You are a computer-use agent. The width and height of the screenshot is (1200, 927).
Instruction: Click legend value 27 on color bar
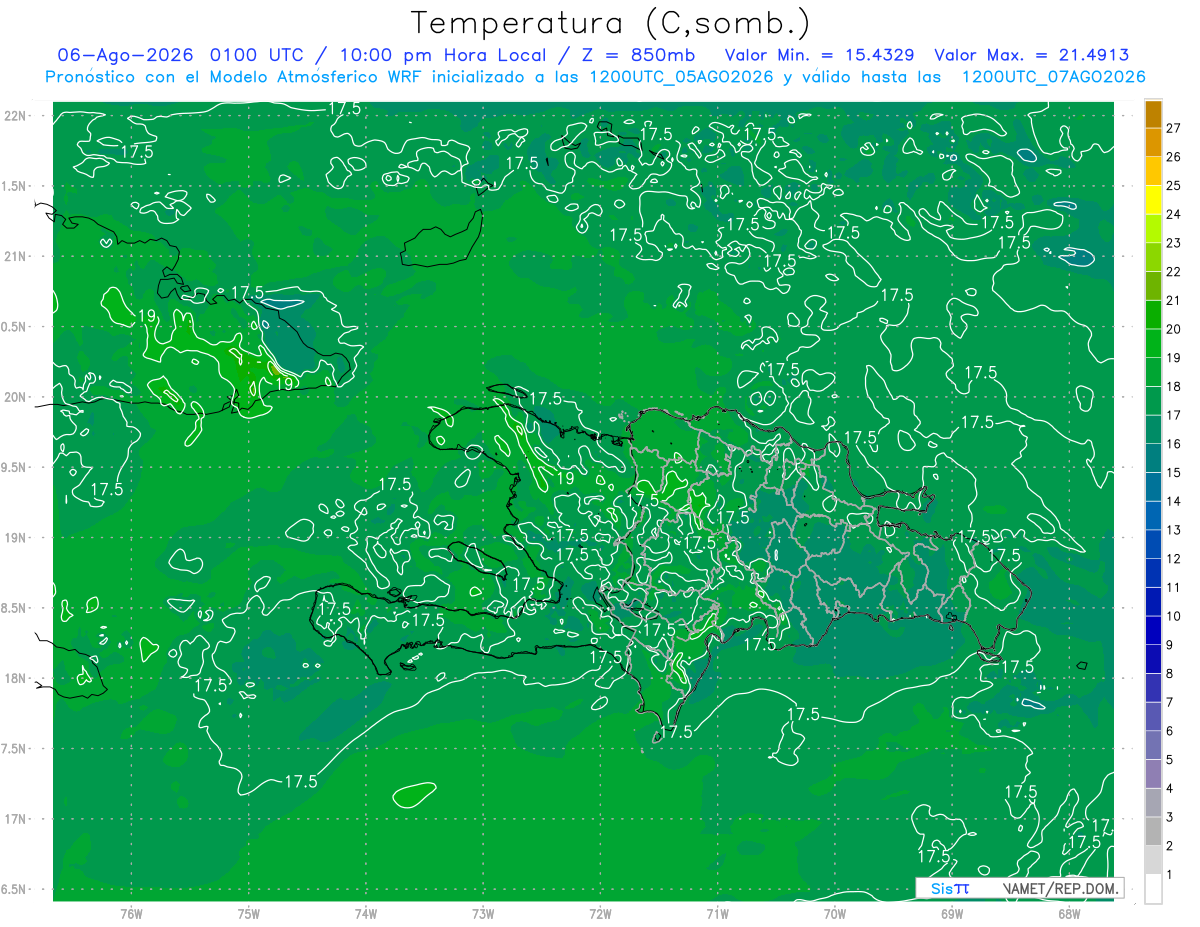click(x=1174, y=127)
